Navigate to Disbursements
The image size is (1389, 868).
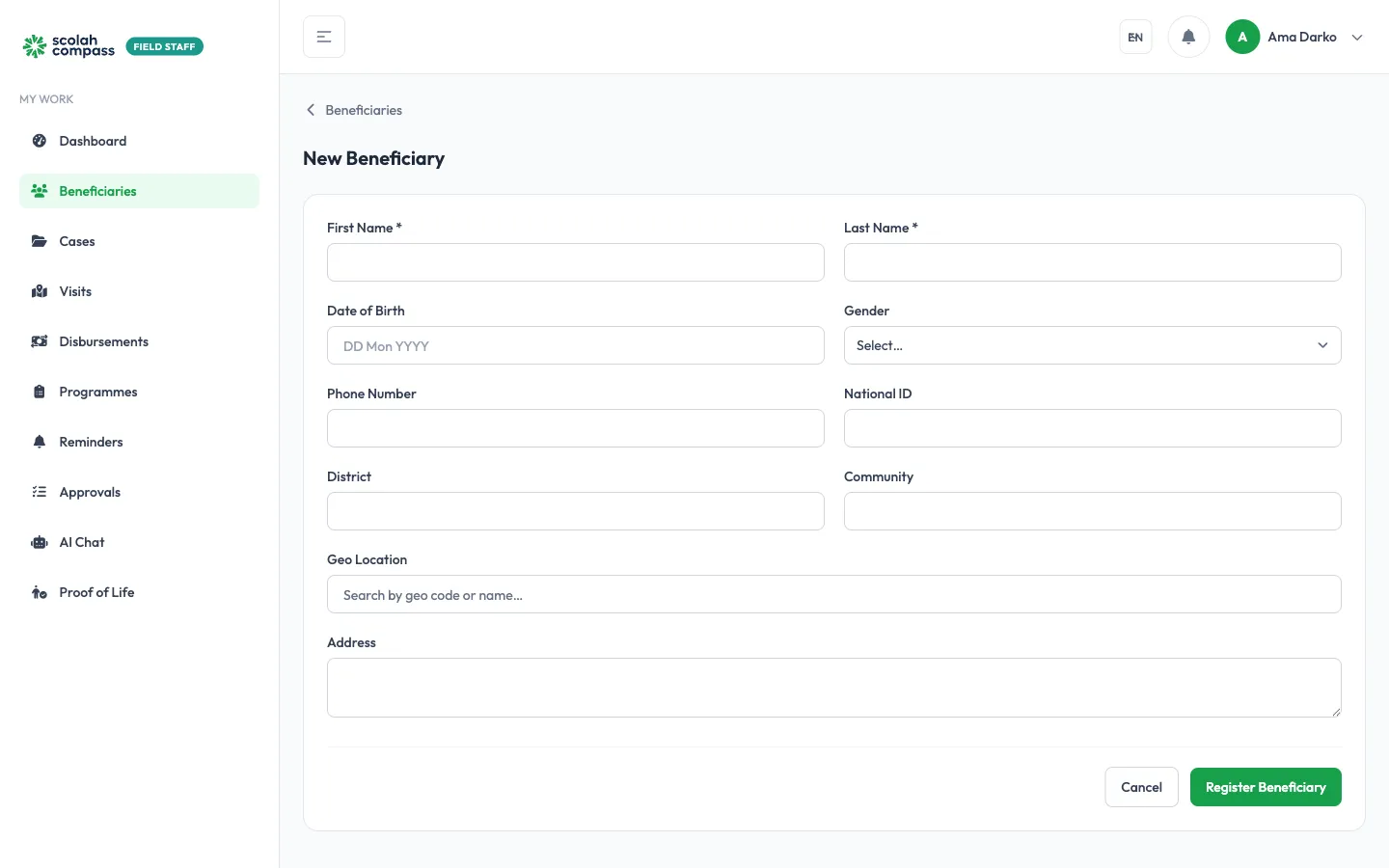tap(139, 341)
